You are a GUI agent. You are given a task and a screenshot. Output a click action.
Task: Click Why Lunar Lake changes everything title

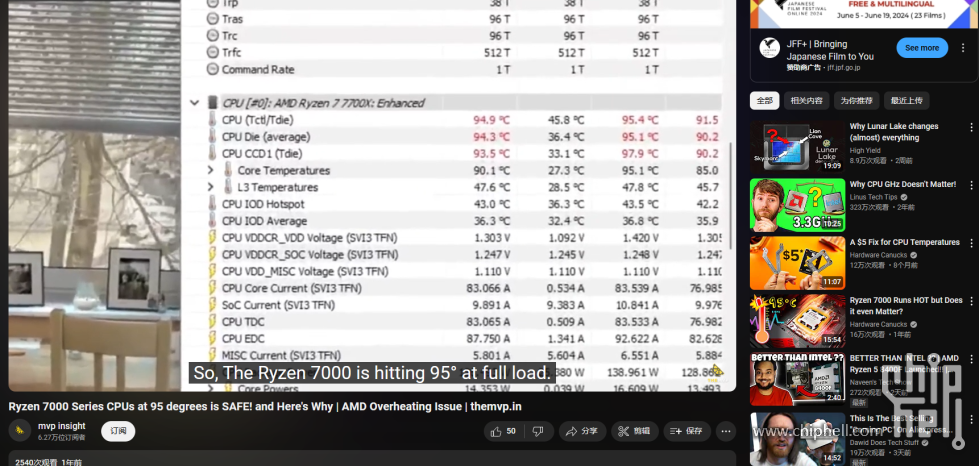[x=893, y=132]
